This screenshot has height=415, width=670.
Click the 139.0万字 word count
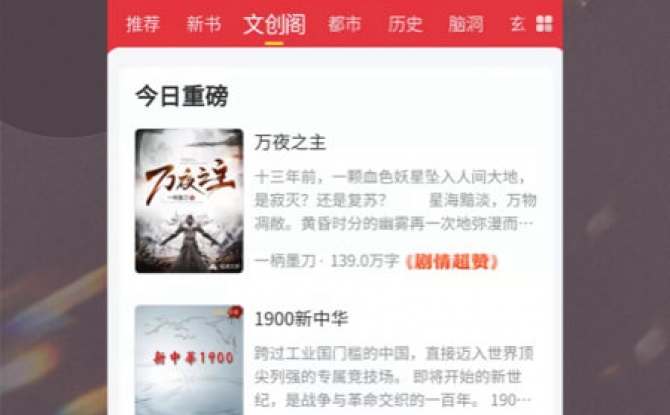[x=365, y=261]
